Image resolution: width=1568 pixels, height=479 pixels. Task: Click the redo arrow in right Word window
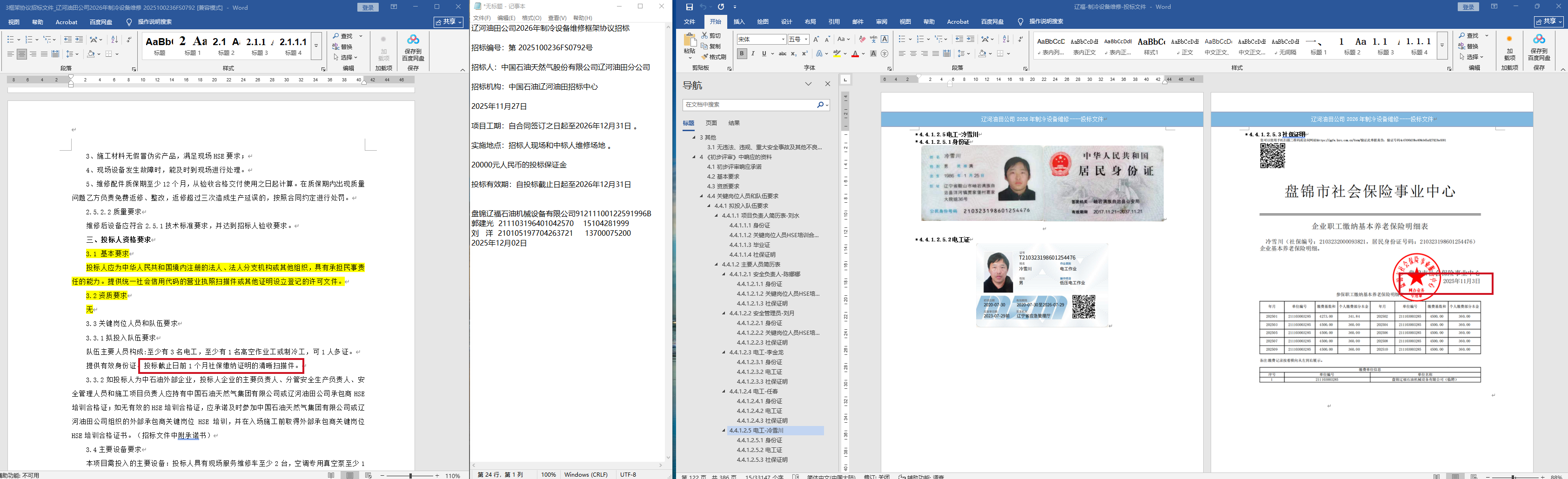[x=721, y=7]
